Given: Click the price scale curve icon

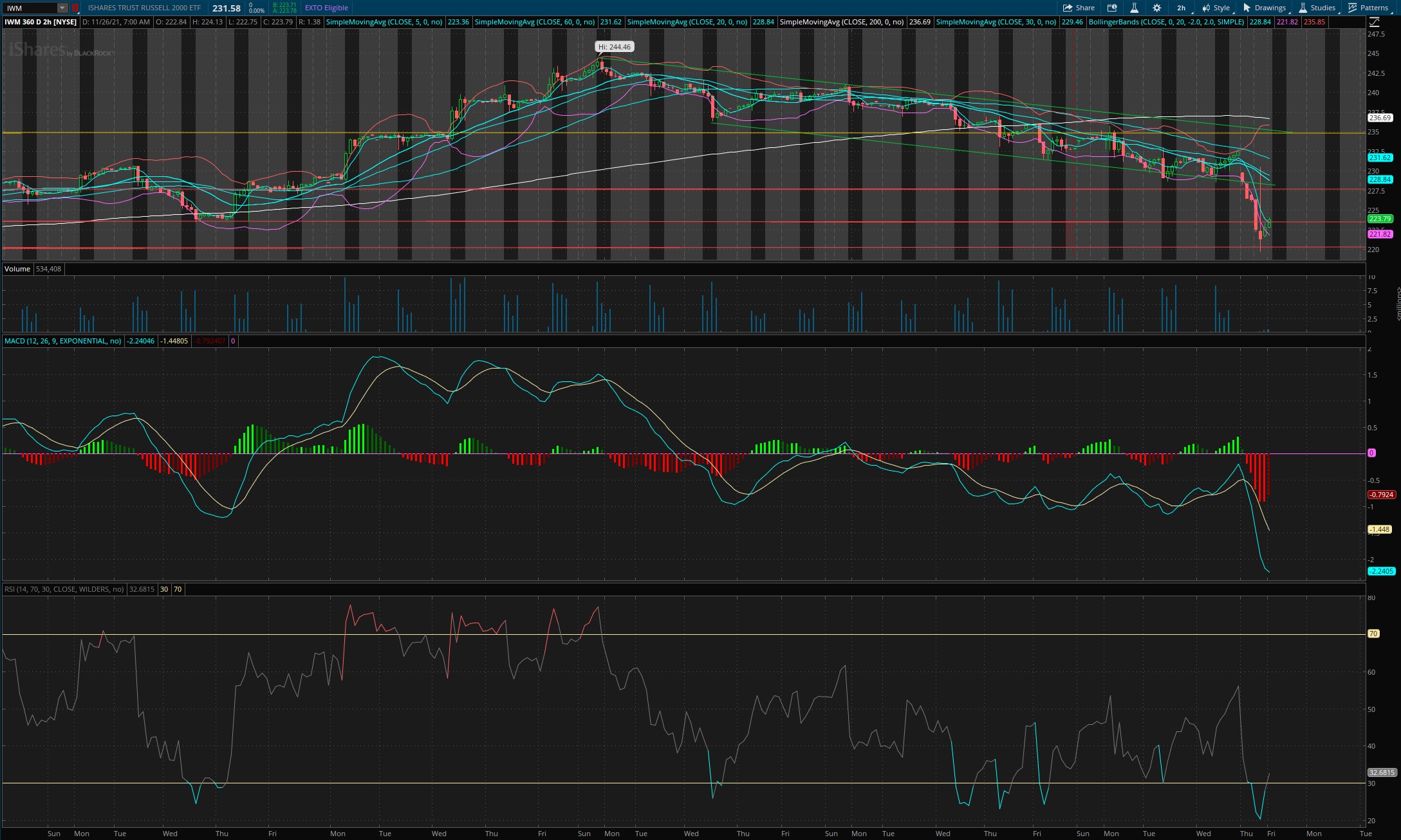Looking at the screenshot, I should 1373,22.
